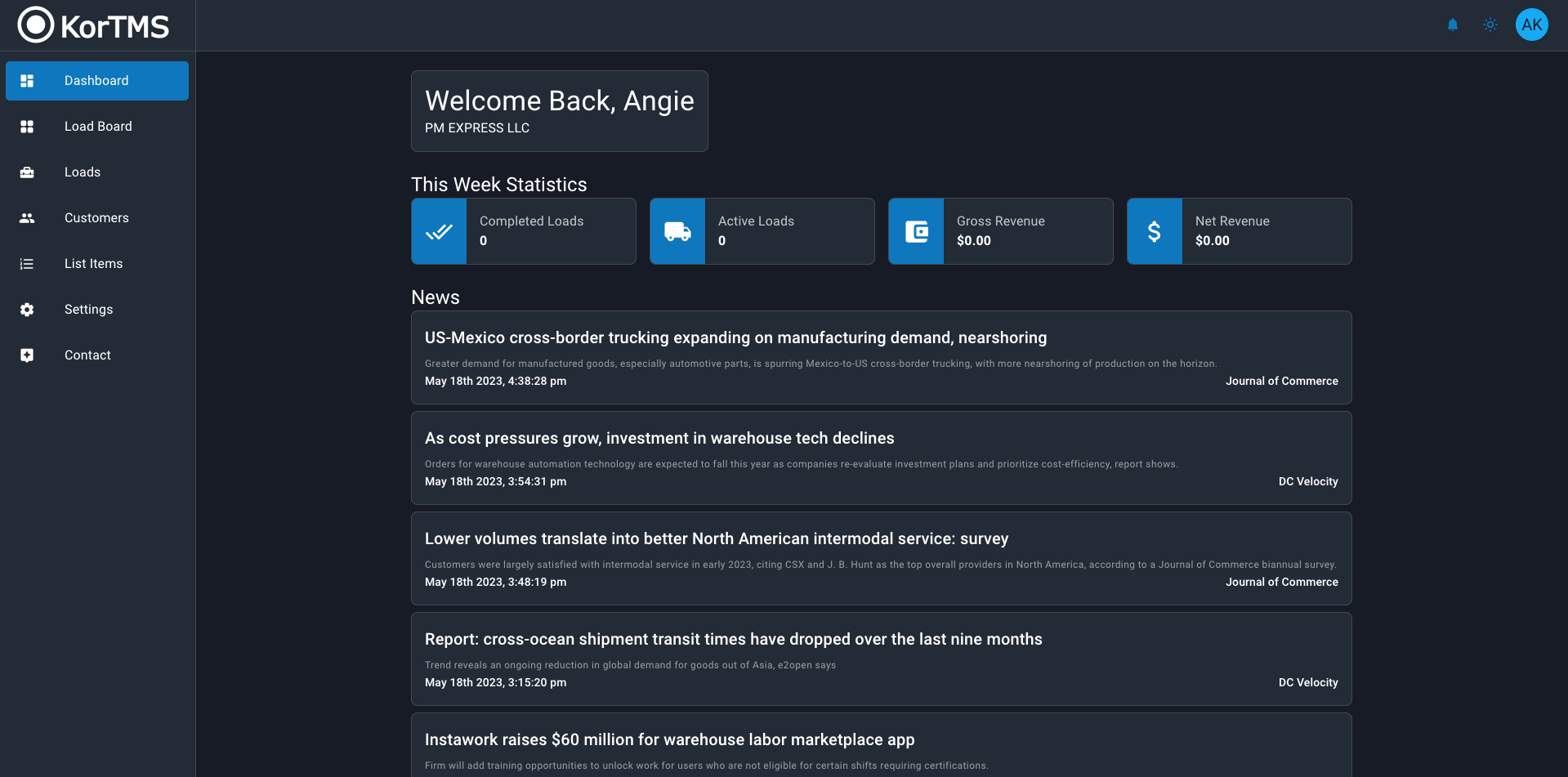Open the US-Mexico cross-border trucking article
1568x777 pixels.
(735, 338)
